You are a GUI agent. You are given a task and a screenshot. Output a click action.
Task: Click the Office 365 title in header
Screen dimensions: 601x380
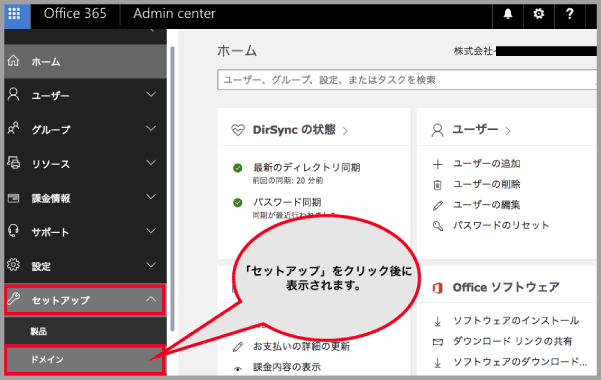tap(75, 14)
